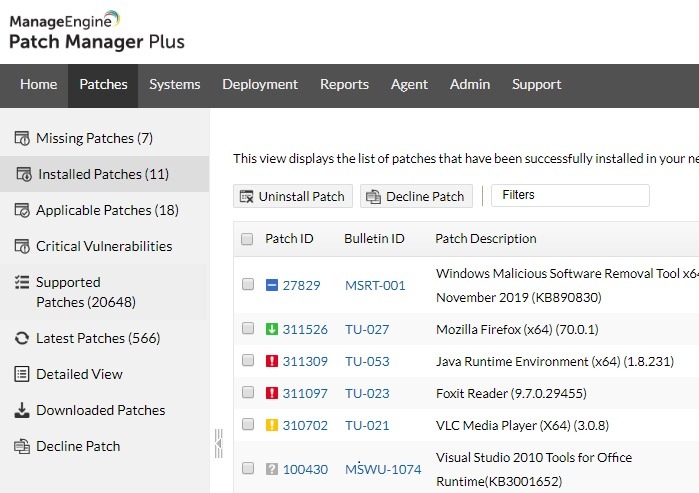Open patch ID 310702 link
This screenshot has height=493, width=699.
click(305, 426)
